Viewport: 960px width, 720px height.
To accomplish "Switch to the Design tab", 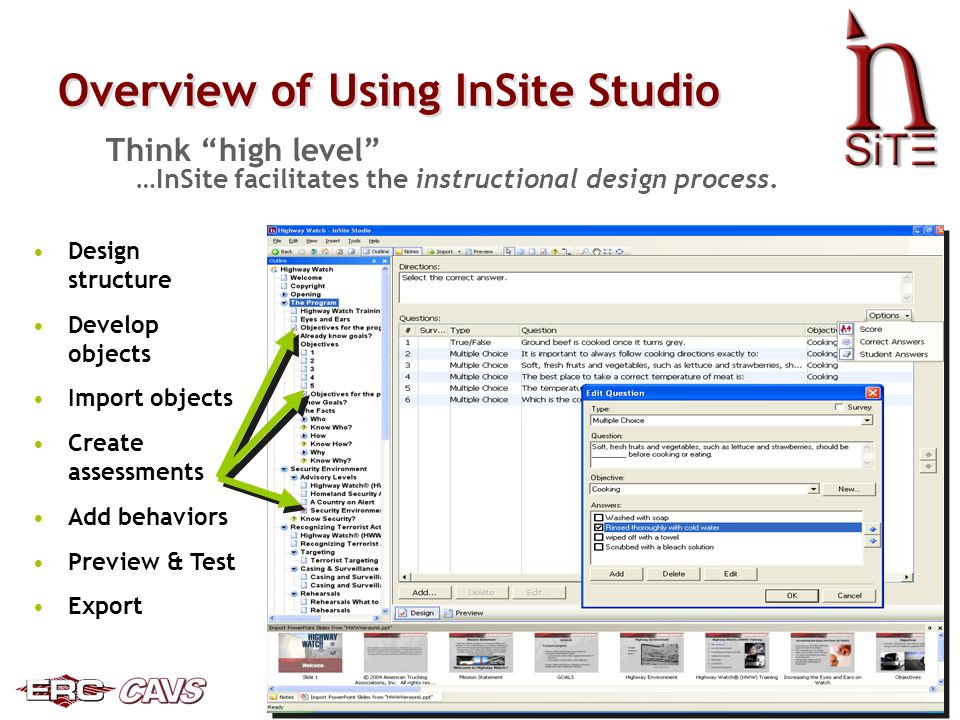I will tap(417, 612).
